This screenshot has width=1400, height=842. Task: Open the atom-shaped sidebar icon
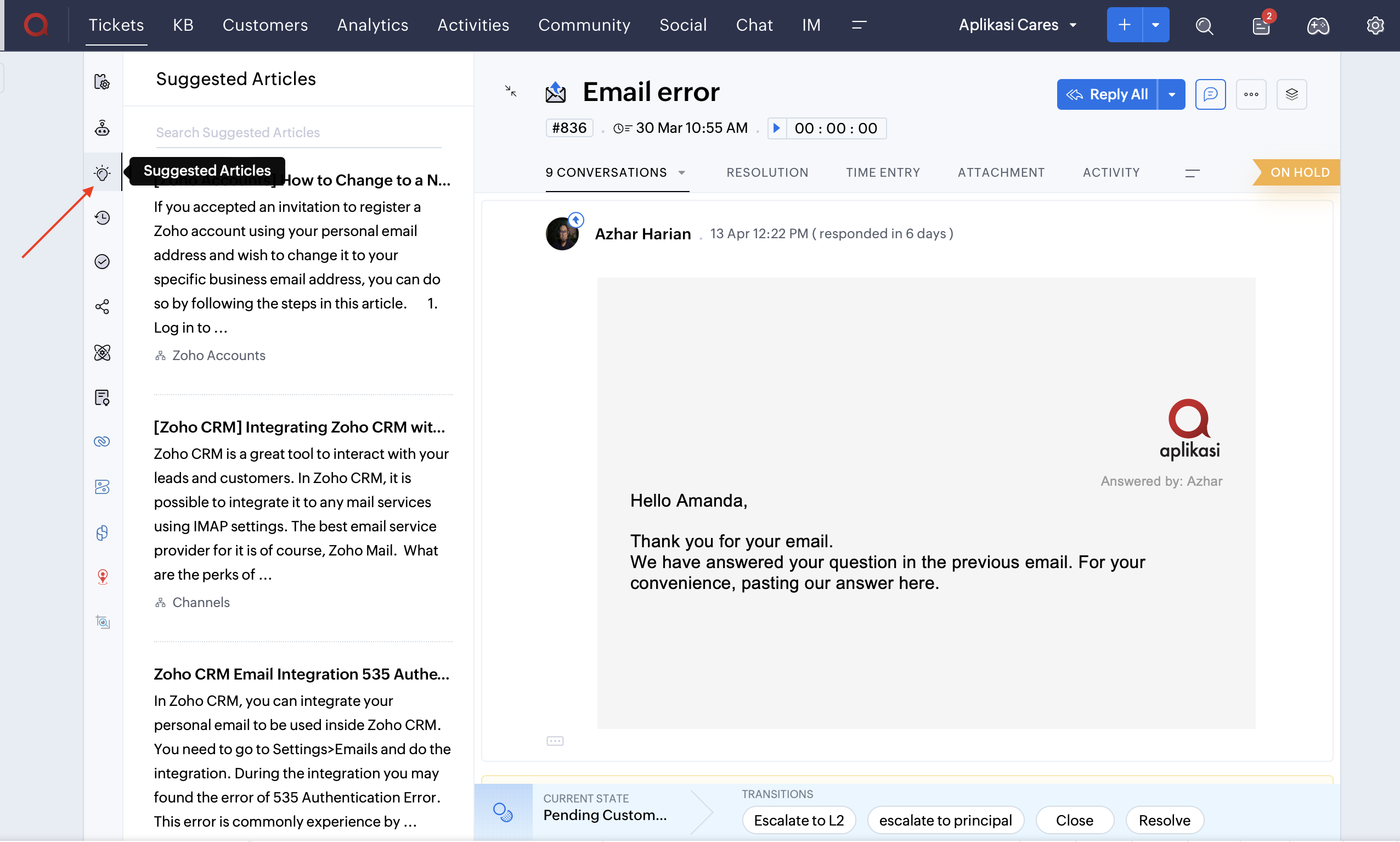(x=102, y=352)
